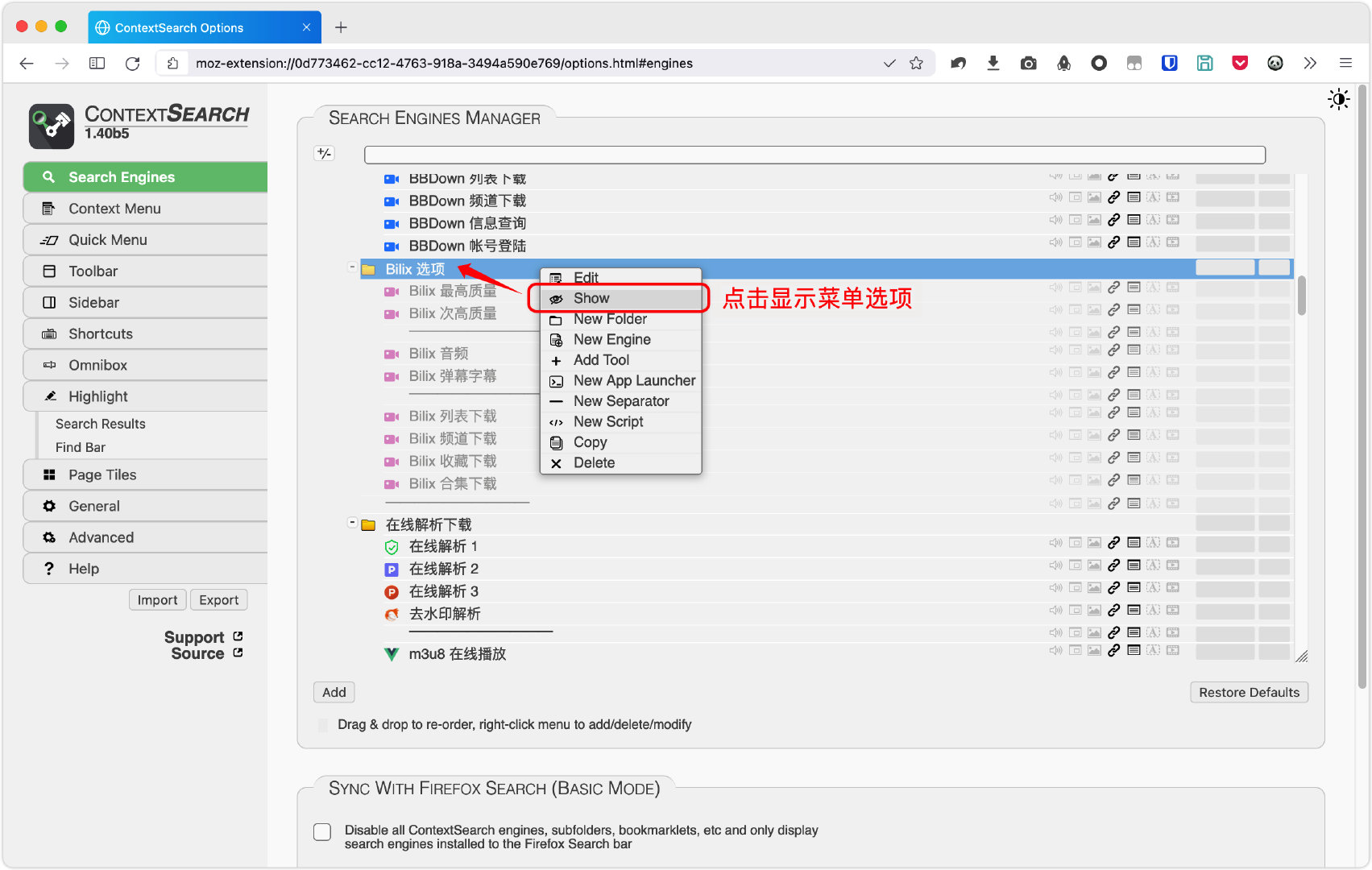Viewport: 1372px width, 870px height.
Task: Click the +/- expand-collapse all button
Action: pyautogui.click(x=324, y=153)
